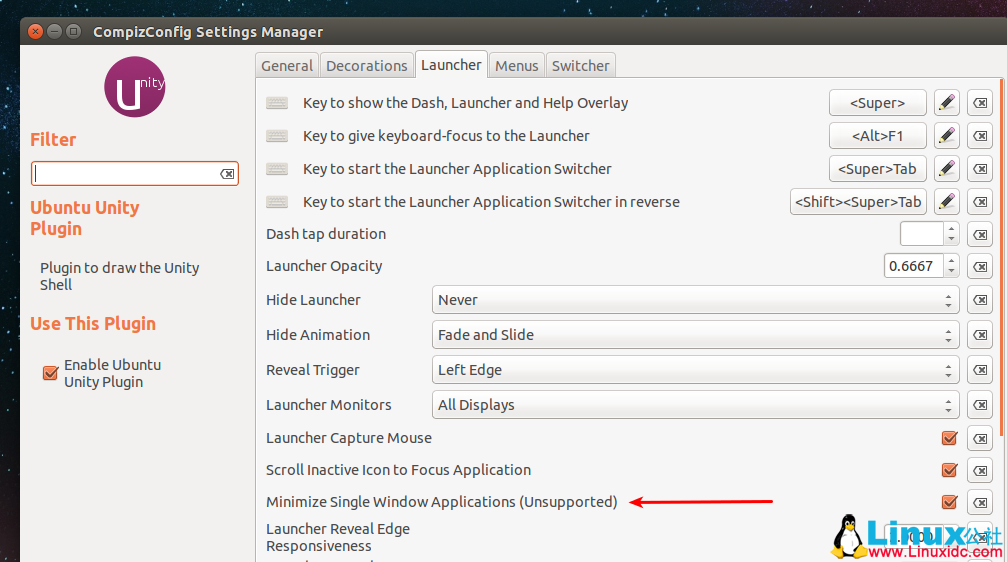Open the Hide Animation dropdown
The image size is (1007, 562).
[696, 335]
